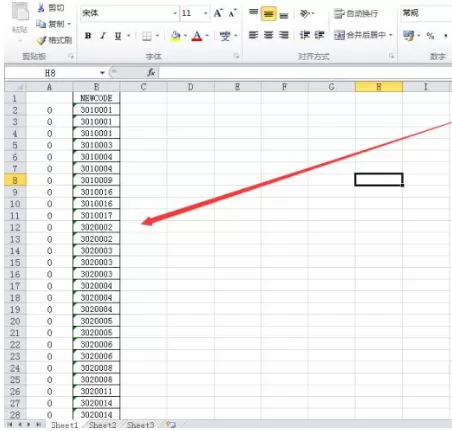Select cell containing NEWCODE

point(96,98)
